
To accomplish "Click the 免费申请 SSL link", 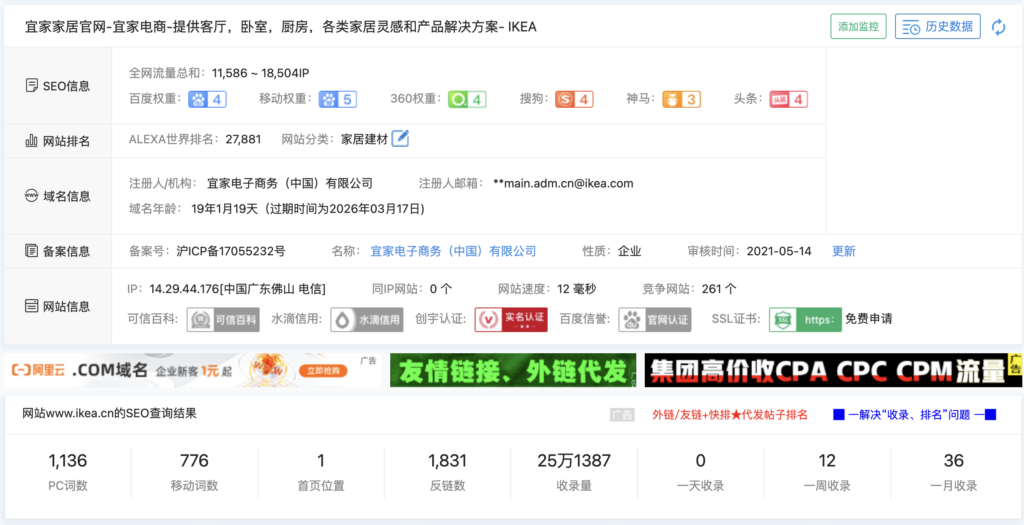I will tap(869, 319).
